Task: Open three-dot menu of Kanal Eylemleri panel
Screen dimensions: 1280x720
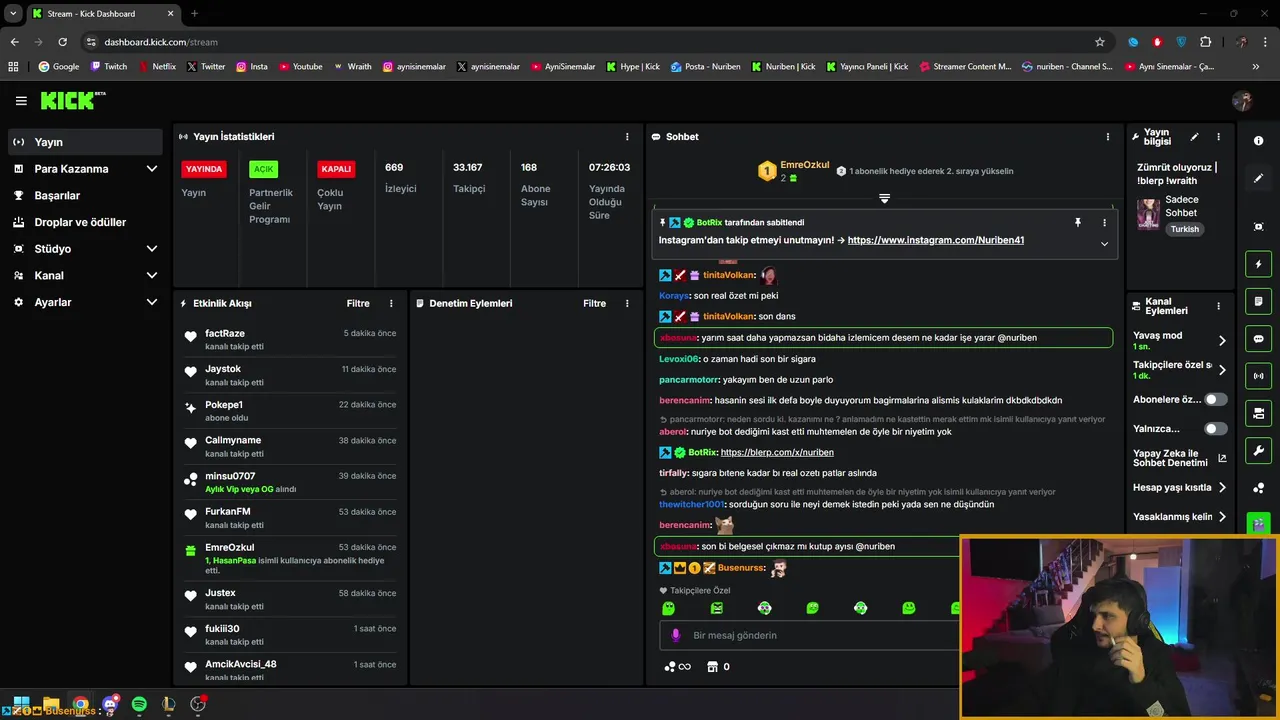Action: 1218,306
